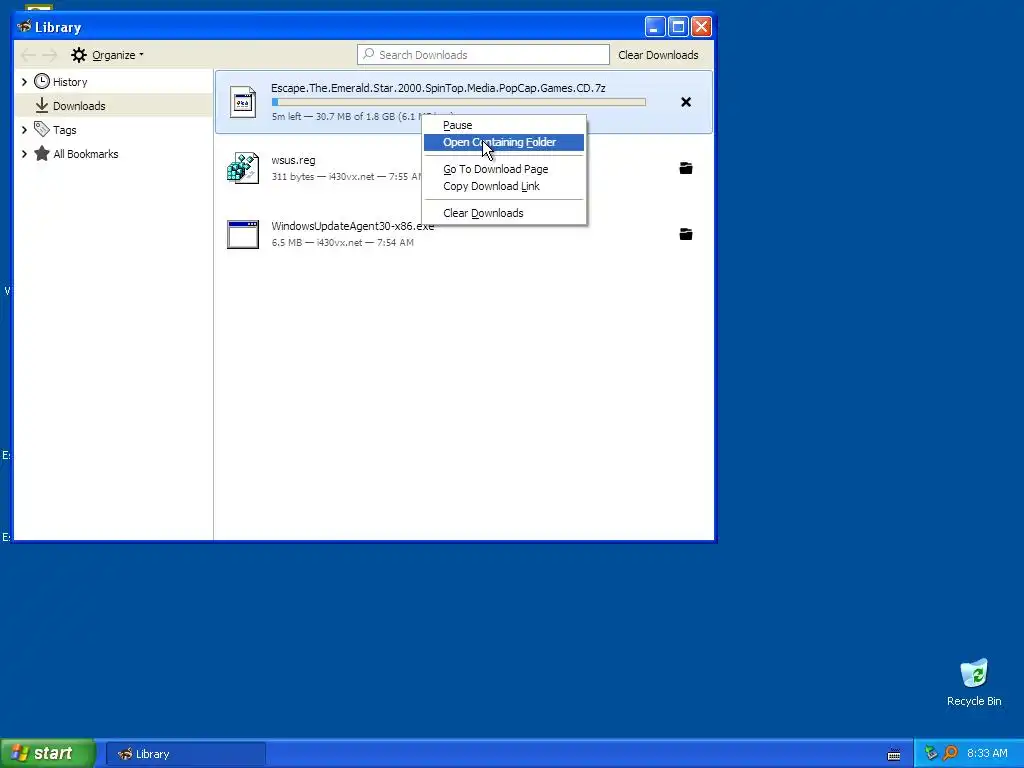Click the Tags label icon in sidebar
Screen dimensions: 1024x768
[42, 129]
